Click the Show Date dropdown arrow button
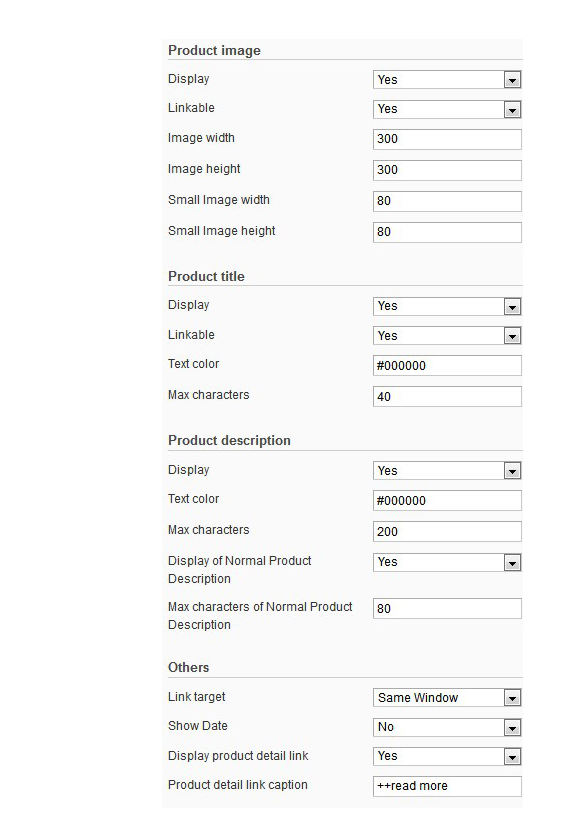The width and height of the screenshot is (569, 825). [x=512, y=728]
